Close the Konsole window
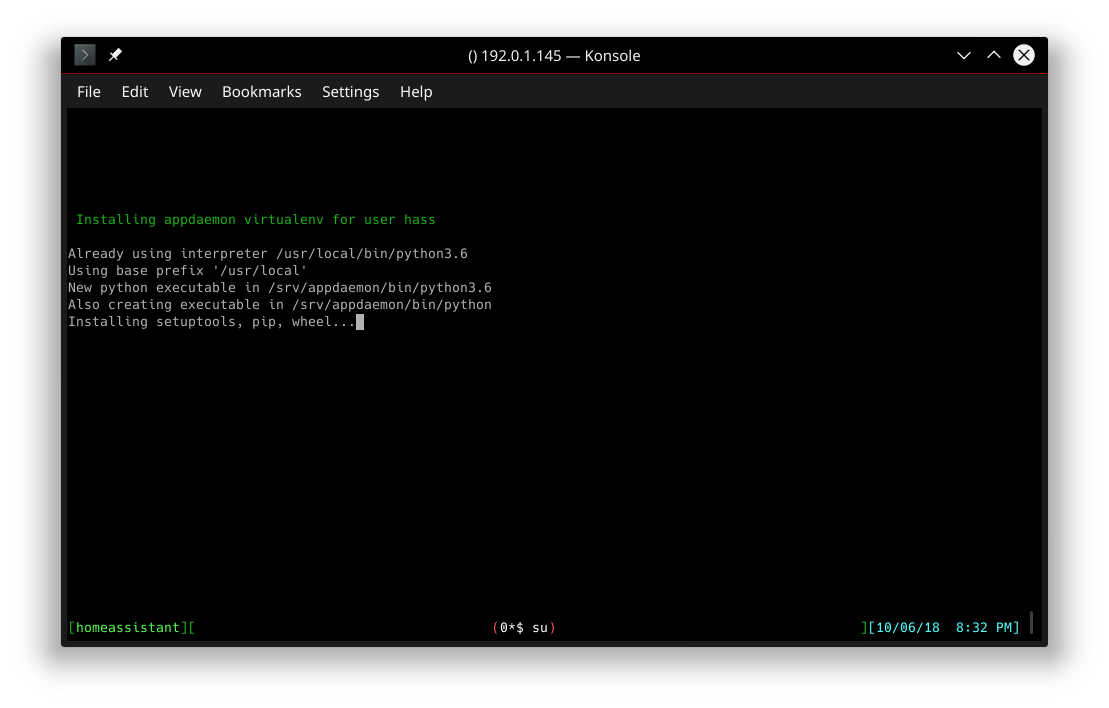 pos(1023,55)
